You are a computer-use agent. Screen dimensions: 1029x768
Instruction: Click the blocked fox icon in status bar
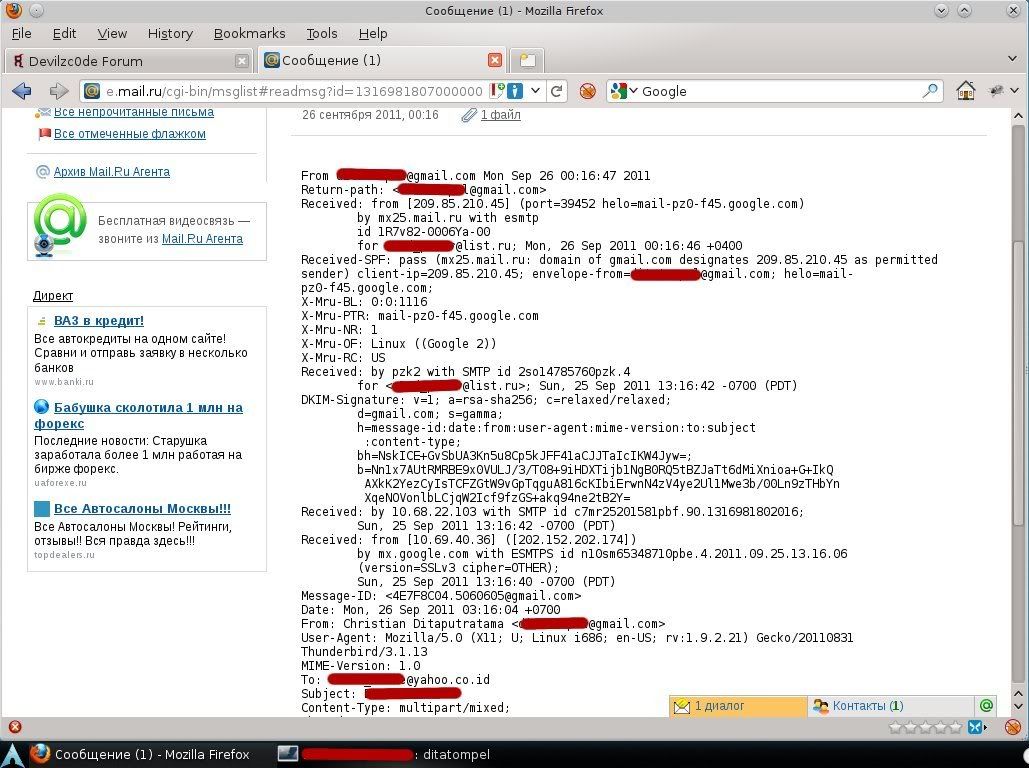point(1013,727)
